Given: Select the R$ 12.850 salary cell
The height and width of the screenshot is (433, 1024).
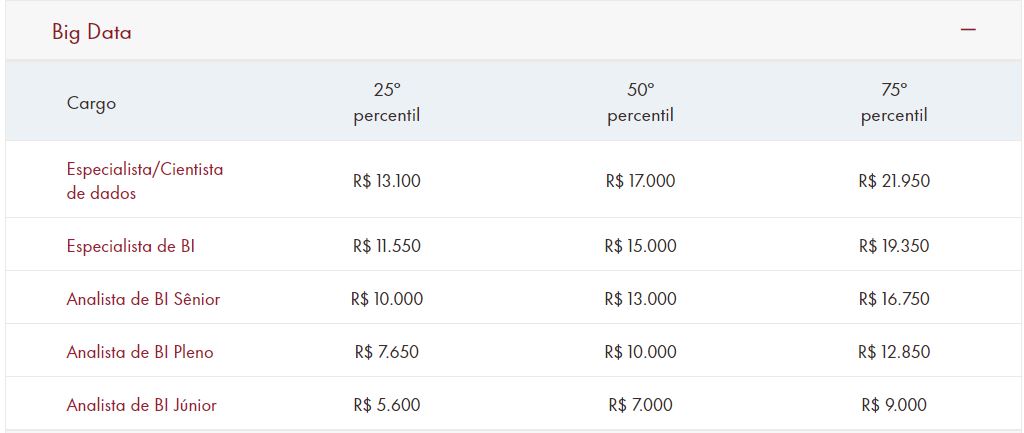Looking at the screenshot, I should [x=894, y=352].
